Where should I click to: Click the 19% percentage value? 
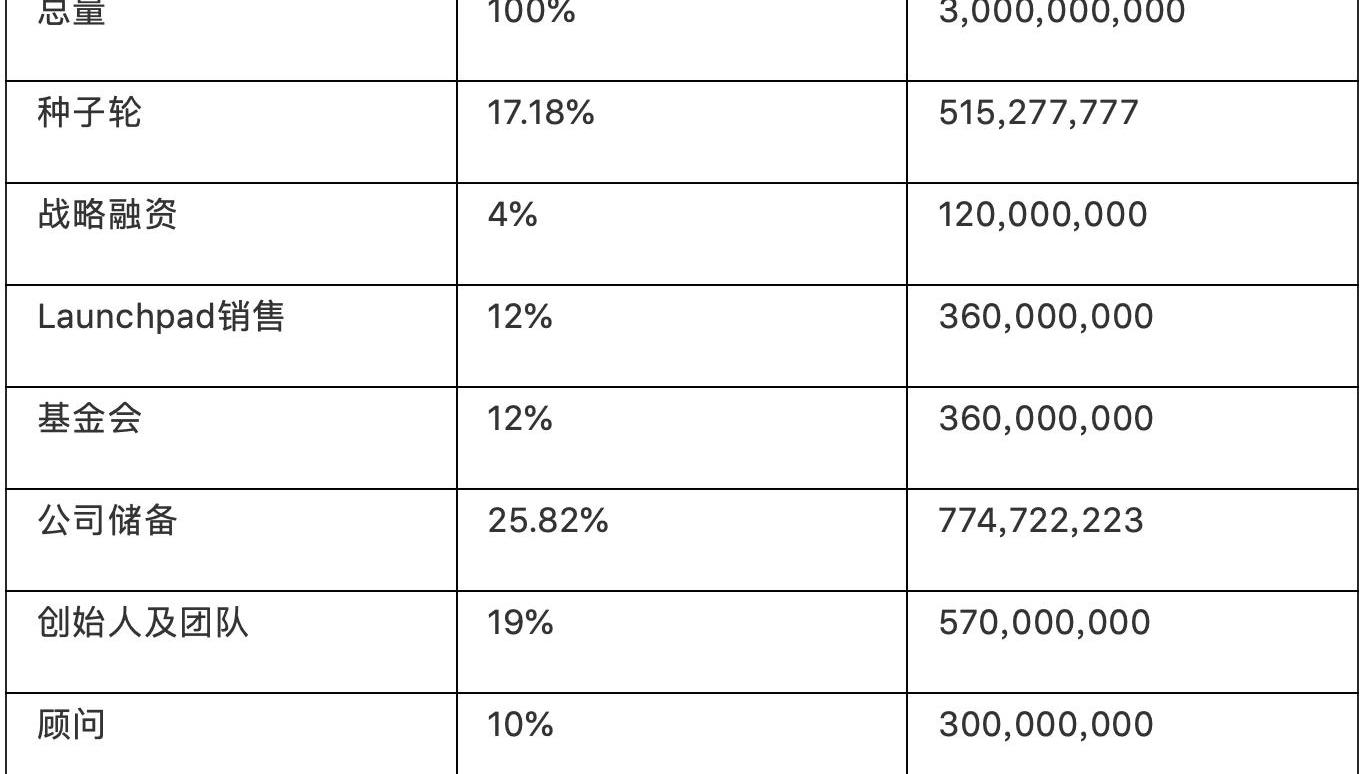pos(520,623)
